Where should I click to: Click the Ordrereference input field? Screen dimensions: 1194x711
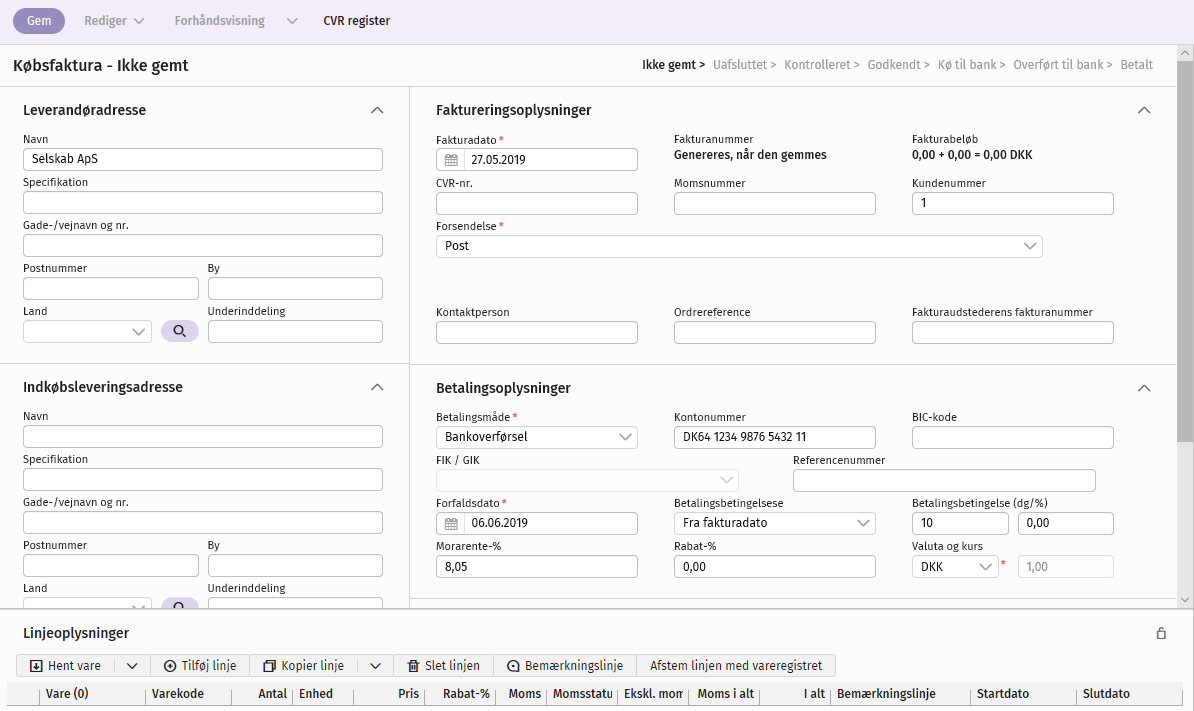pos(774,333)
